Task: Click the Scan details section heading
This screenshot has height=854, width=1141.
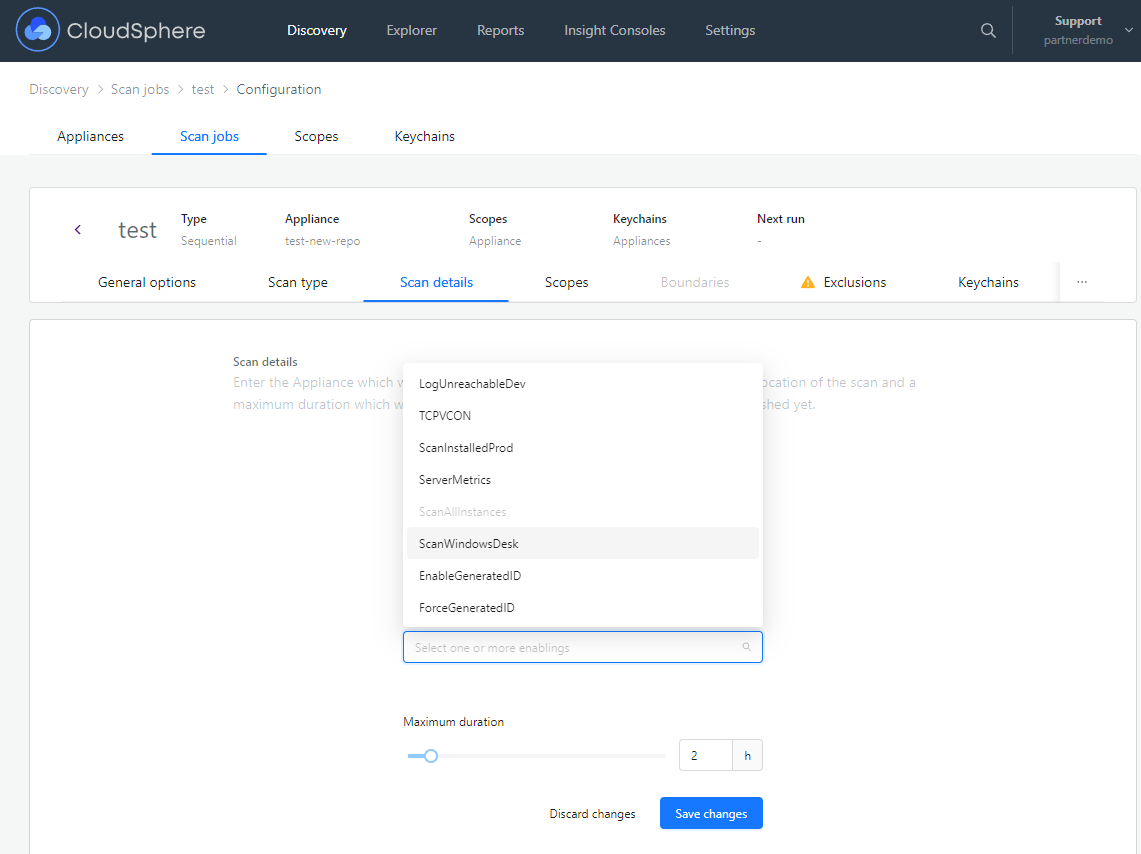Action: [265, 362]
